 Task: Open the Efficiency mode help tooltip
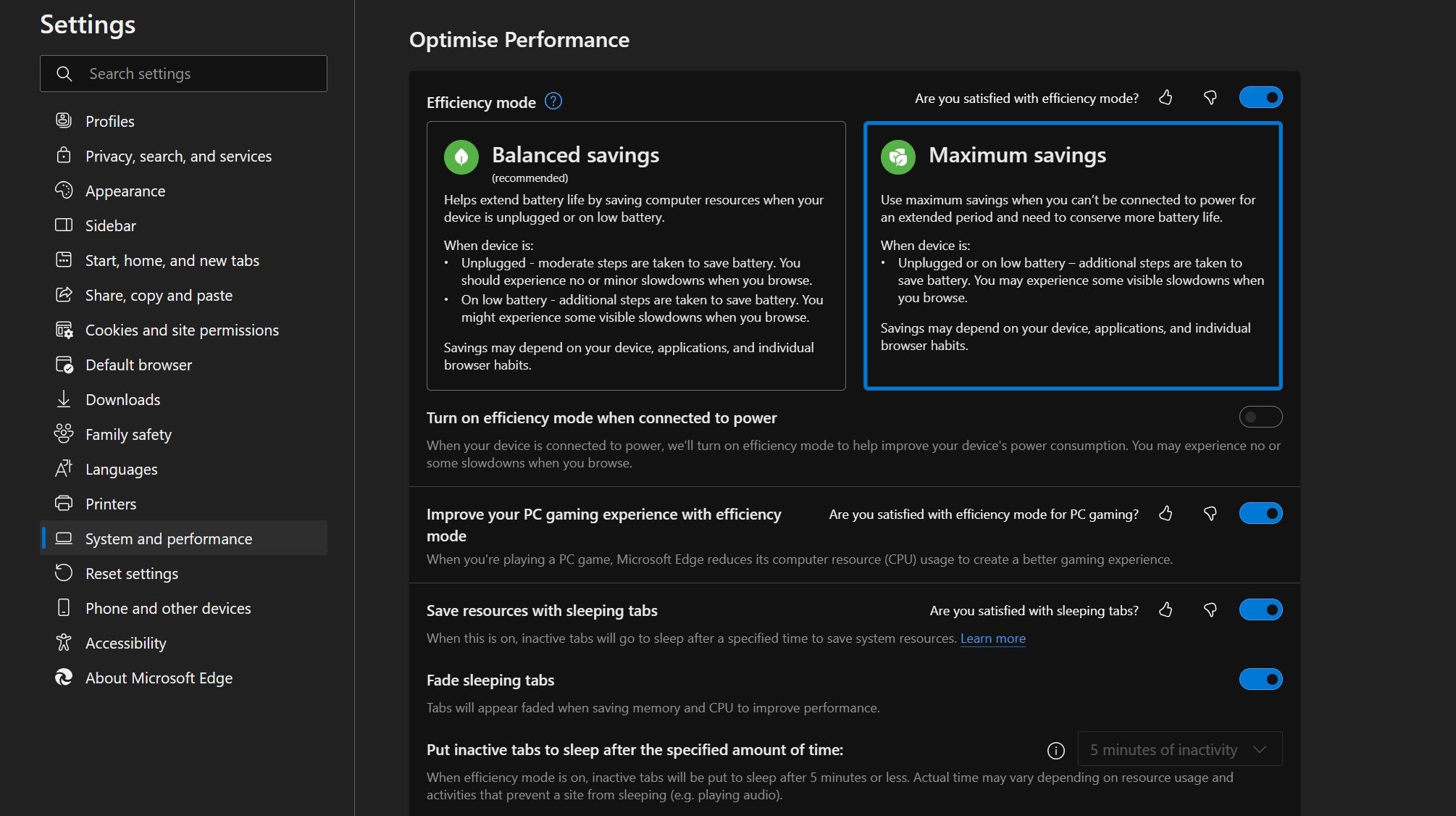pos(553,101)
